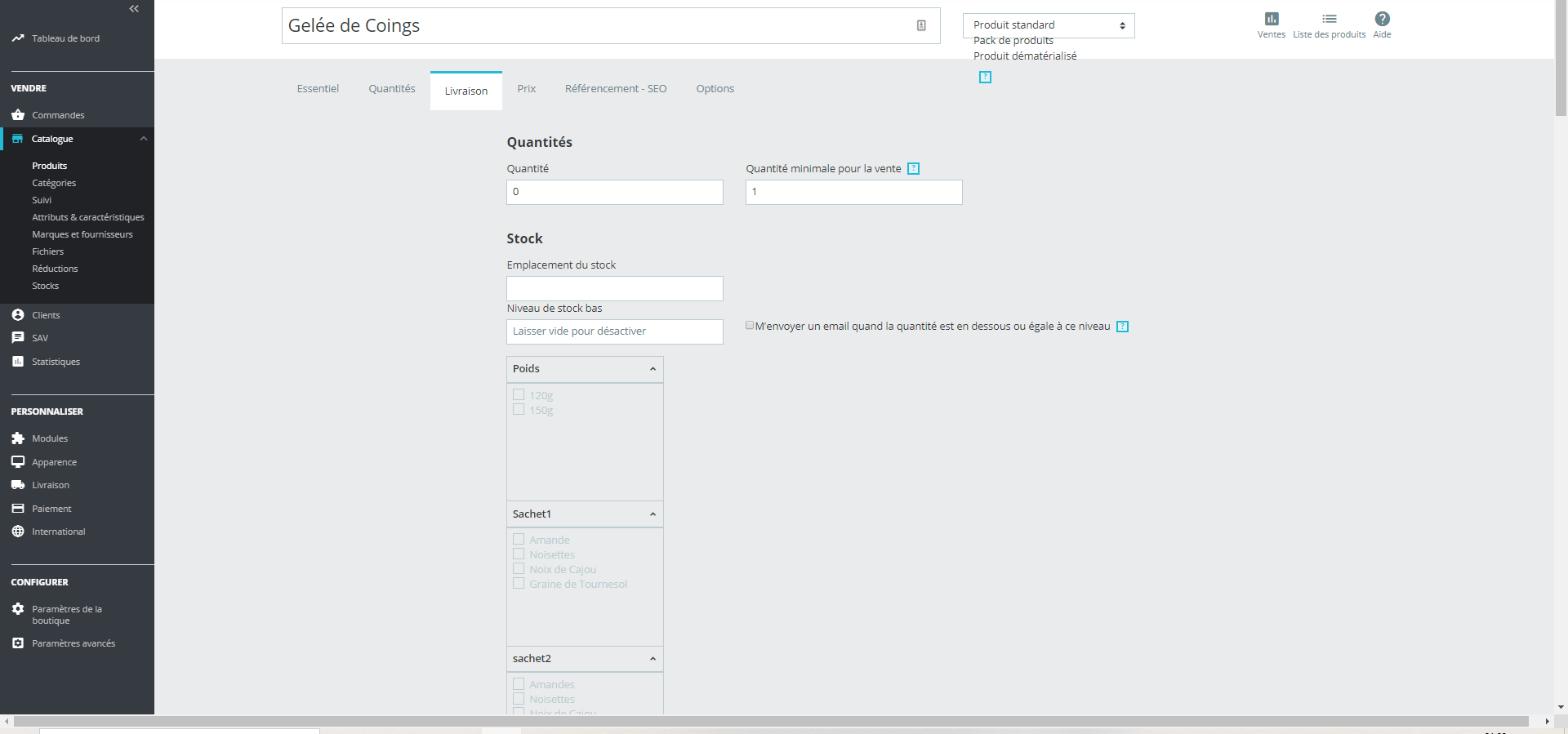
Task: Click the Livraison truck icon in the sidebar
Action: coord(18,485)
